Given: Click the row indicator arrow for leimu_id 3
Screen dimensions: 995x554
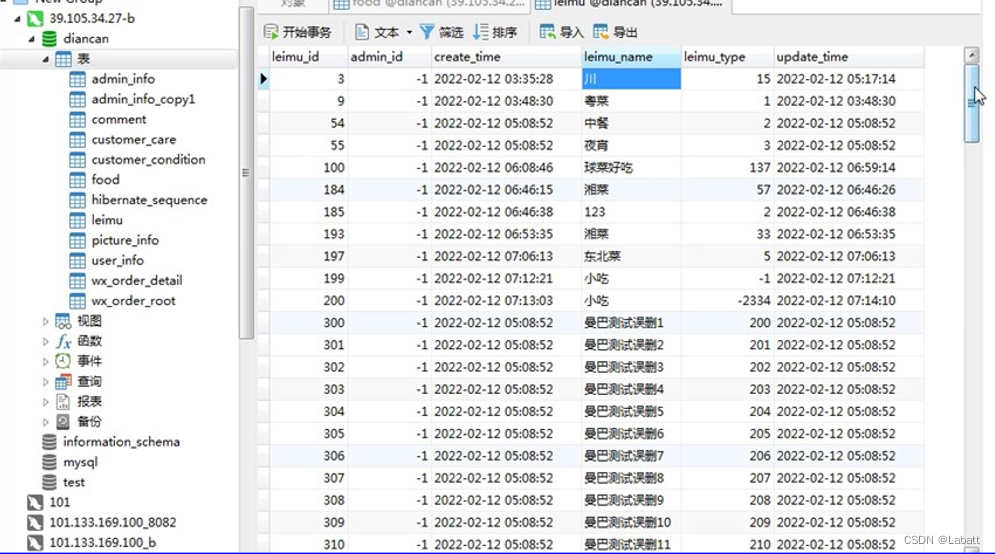Looking at the screenshot, I should (263, 79).
